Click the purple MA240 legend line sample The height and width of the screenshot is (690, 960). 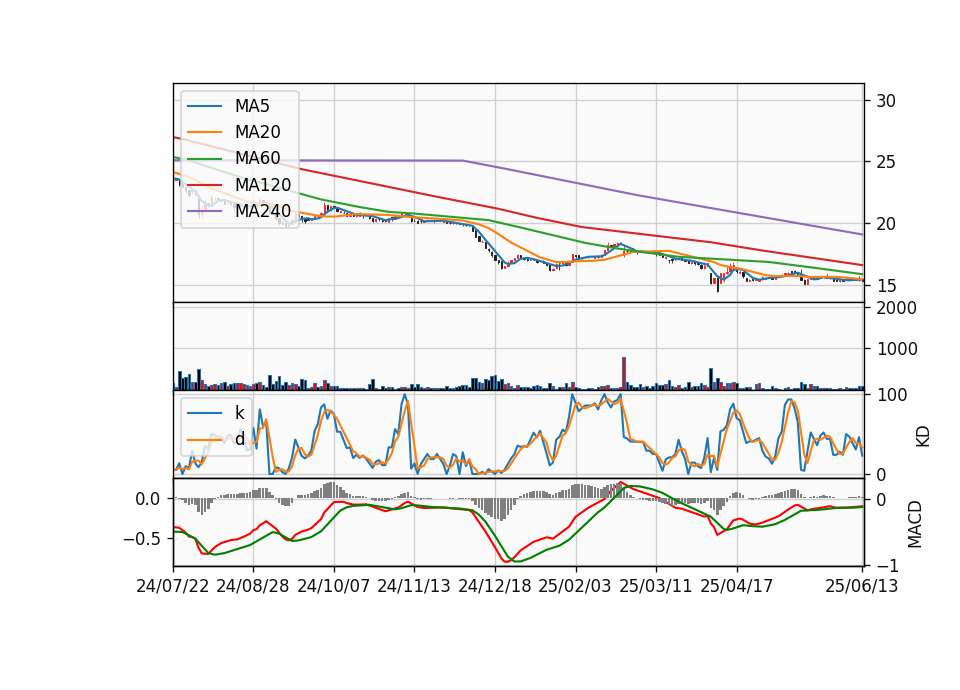point(204,211)
